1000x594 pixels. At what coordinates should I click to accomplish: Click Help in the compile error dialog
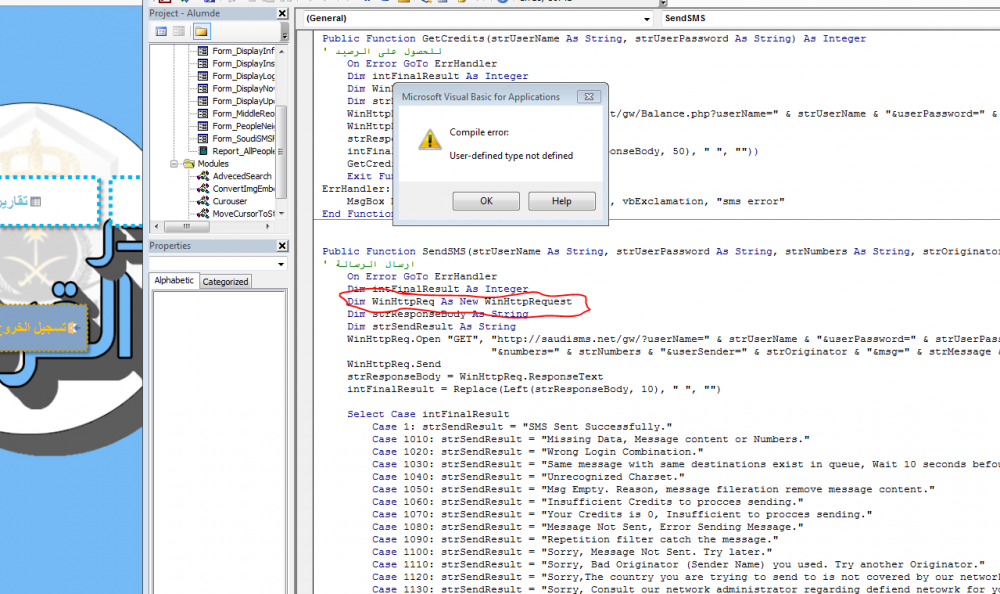pyautogui.click(x=561, y=201)
